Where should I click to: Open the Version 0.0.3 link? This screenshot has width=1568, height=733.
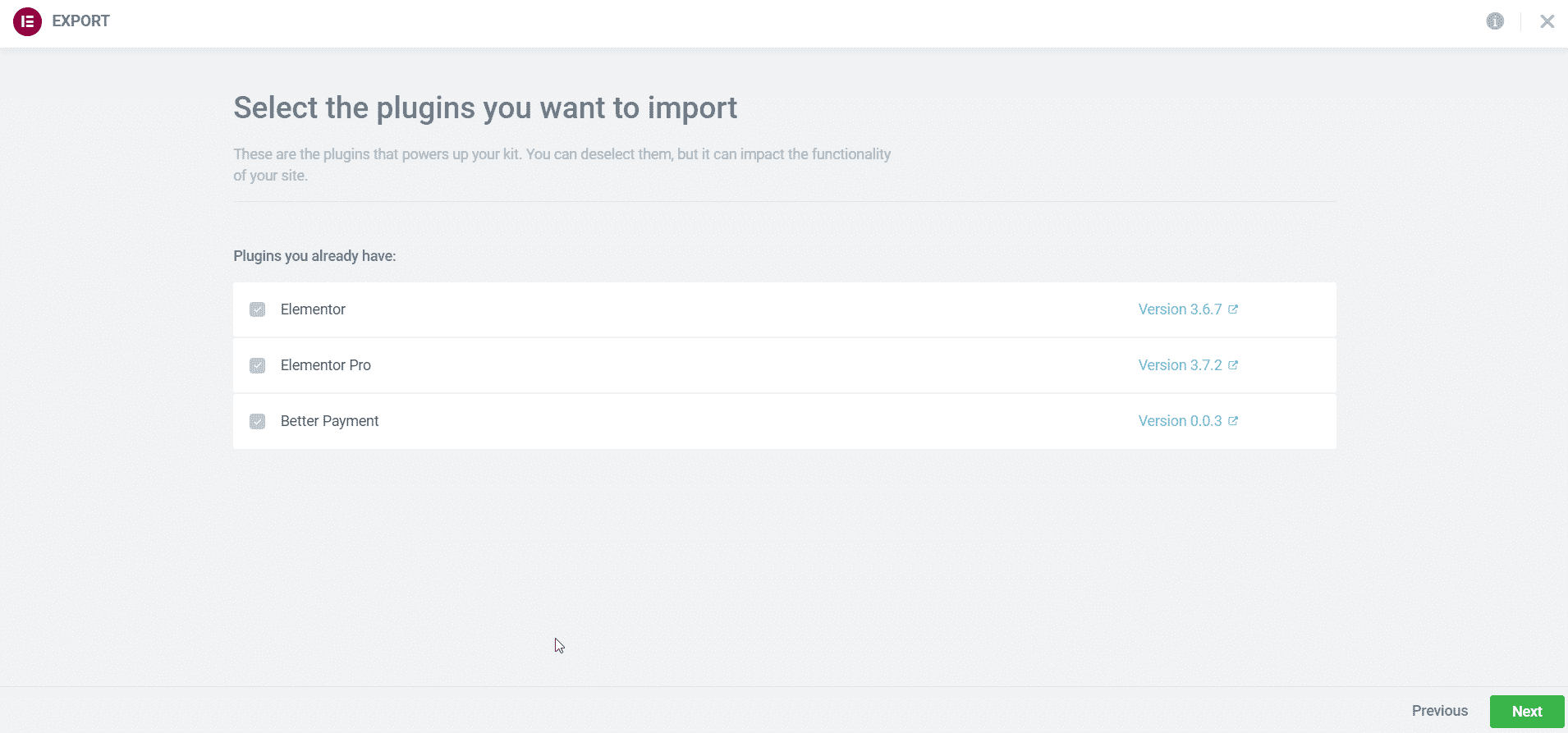click(x=1180, y=421)
